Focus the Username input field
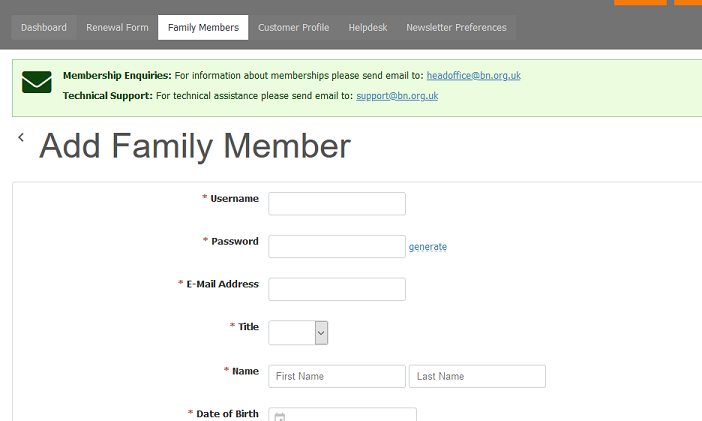This screenshot has width=702, height=421. (337, 204)
